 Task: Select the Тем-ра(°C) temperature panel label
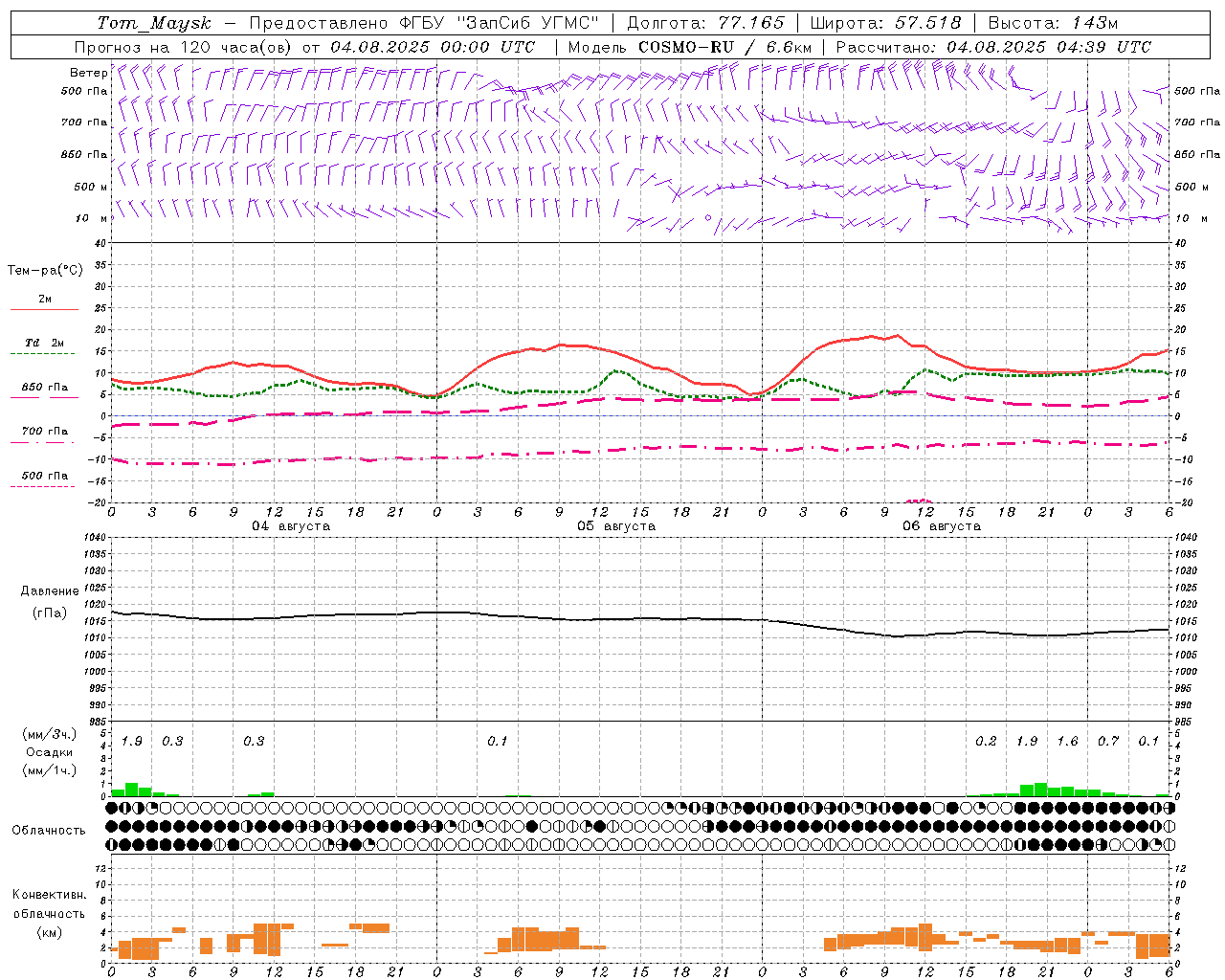[45, 271]
